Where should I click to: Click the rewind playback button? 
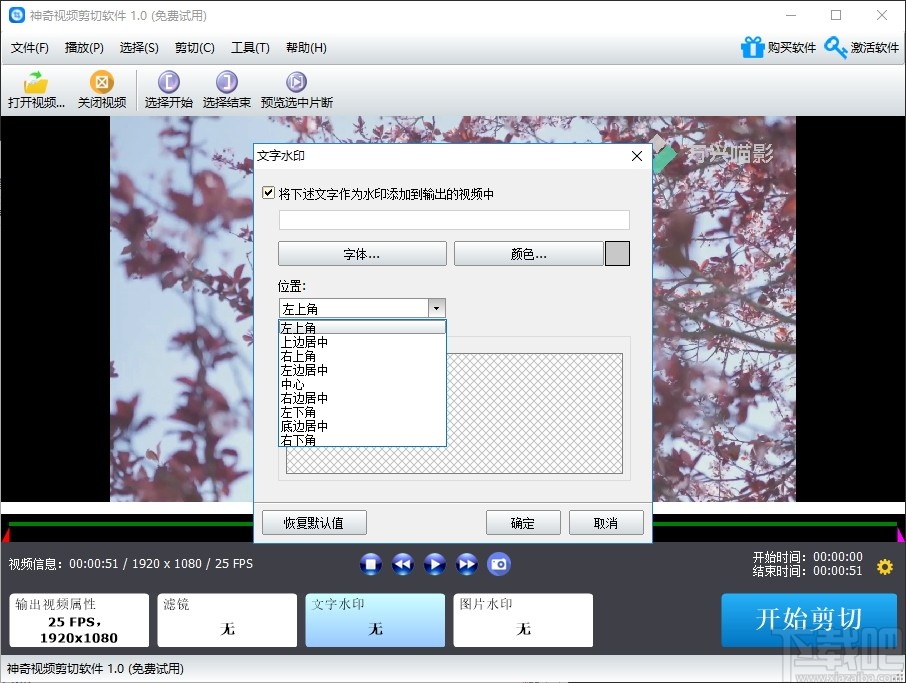pos(403,564)
